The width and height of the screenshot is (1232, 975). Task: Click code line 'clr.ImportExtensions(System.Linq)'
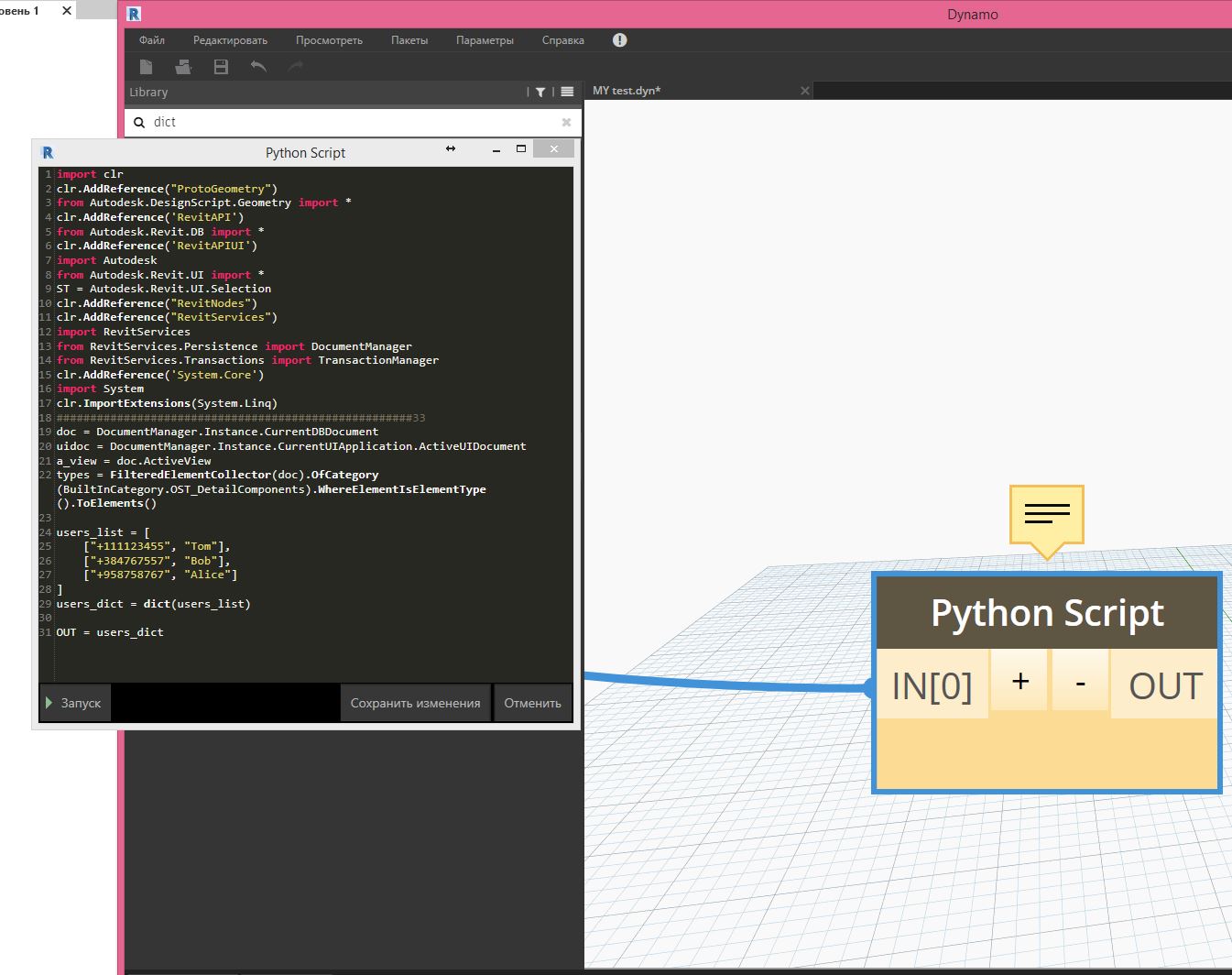[167, 403]
